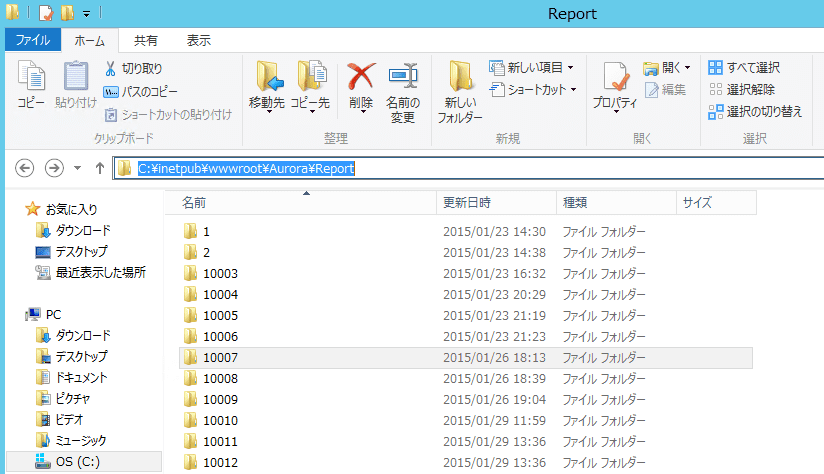
Task: Open Pictures (ピクチャ) folder
Action: (63, 398)
